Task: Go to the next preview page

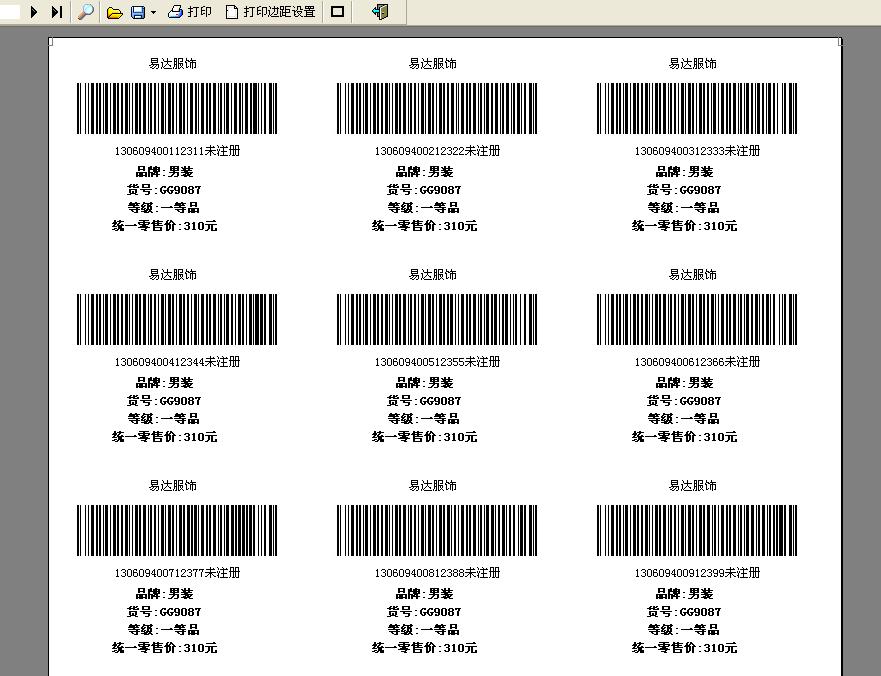Action: click(34, 12)
